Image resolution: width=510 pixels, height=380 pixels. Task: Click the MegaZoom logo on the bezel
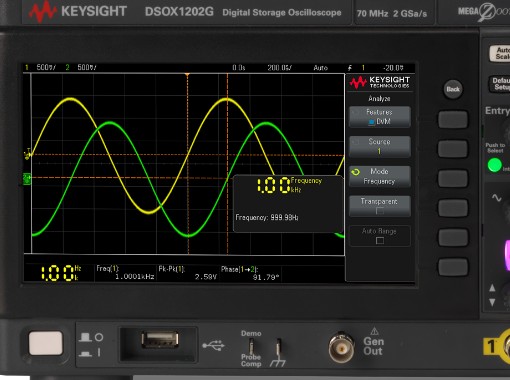pos(484,12)
